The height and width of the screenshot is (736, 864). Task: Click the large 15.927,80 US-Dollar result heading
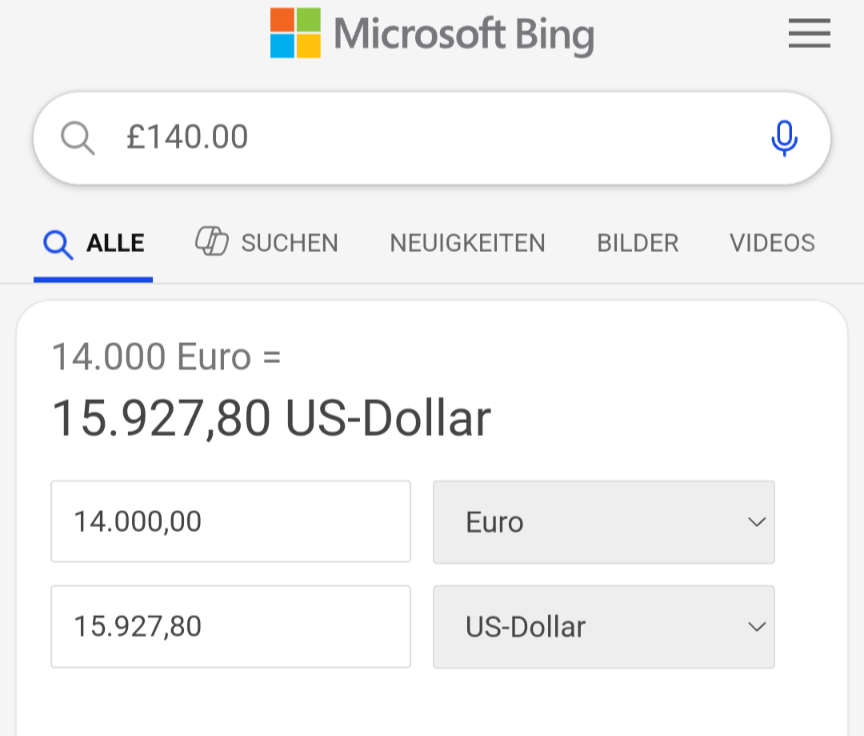[271, 419]
